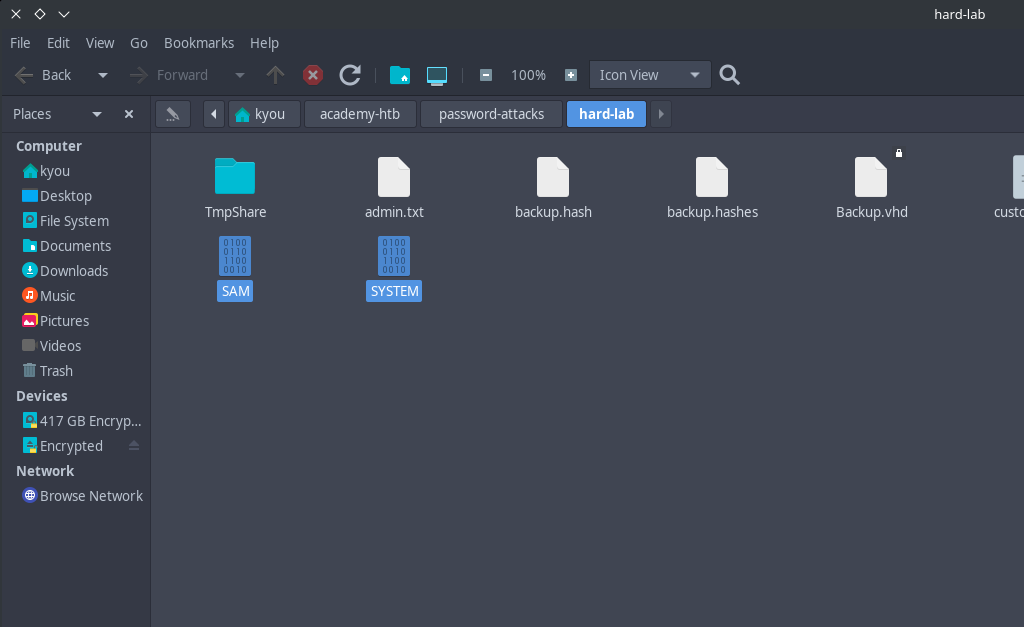Open Downloads in the sidebar
Image resolution: width=1024 pixels, height=627 pixels.
click(73, 271)
